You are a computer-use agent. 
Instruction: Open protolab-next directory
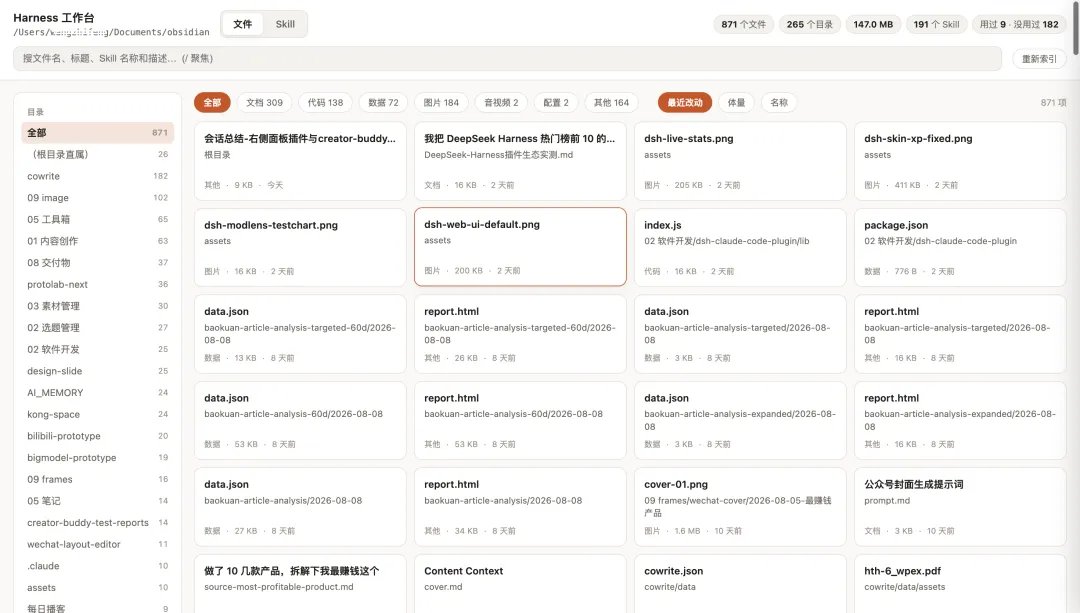97,284
